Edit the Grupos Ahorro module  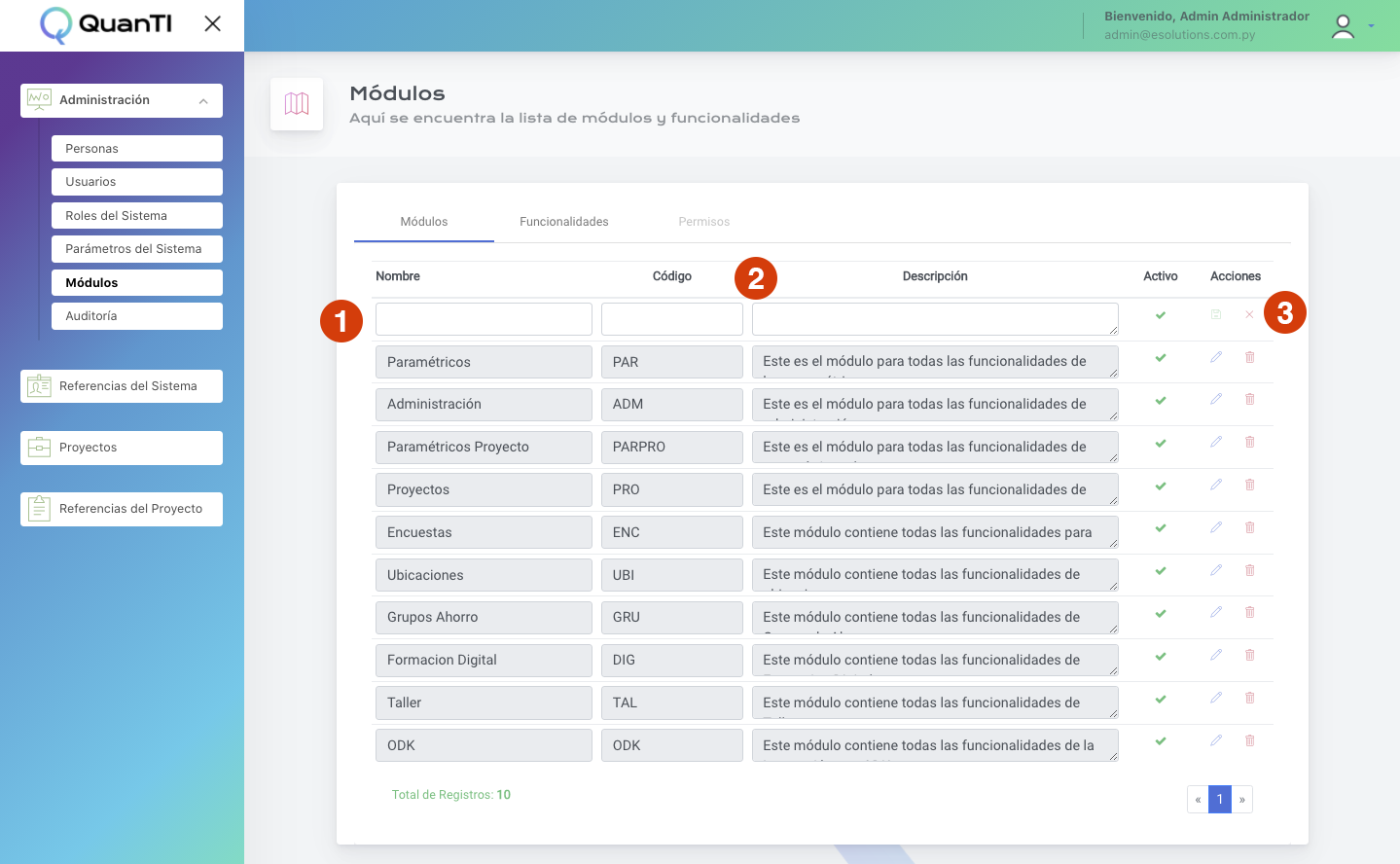coord(1216,612)
